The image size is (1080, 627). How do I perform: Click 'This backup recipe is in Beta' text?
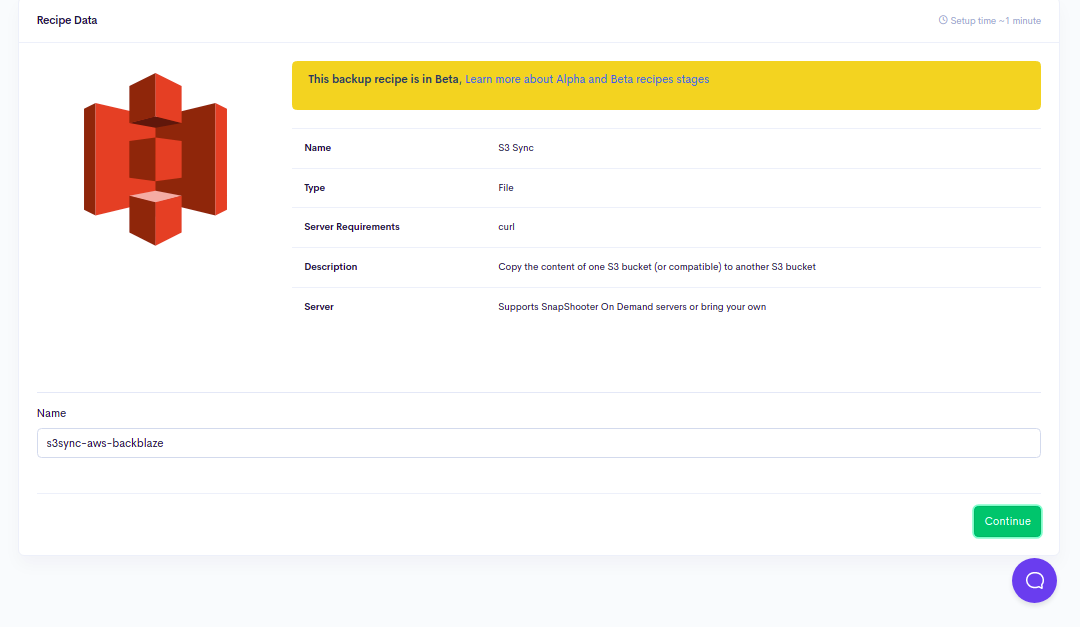point(384,79)
